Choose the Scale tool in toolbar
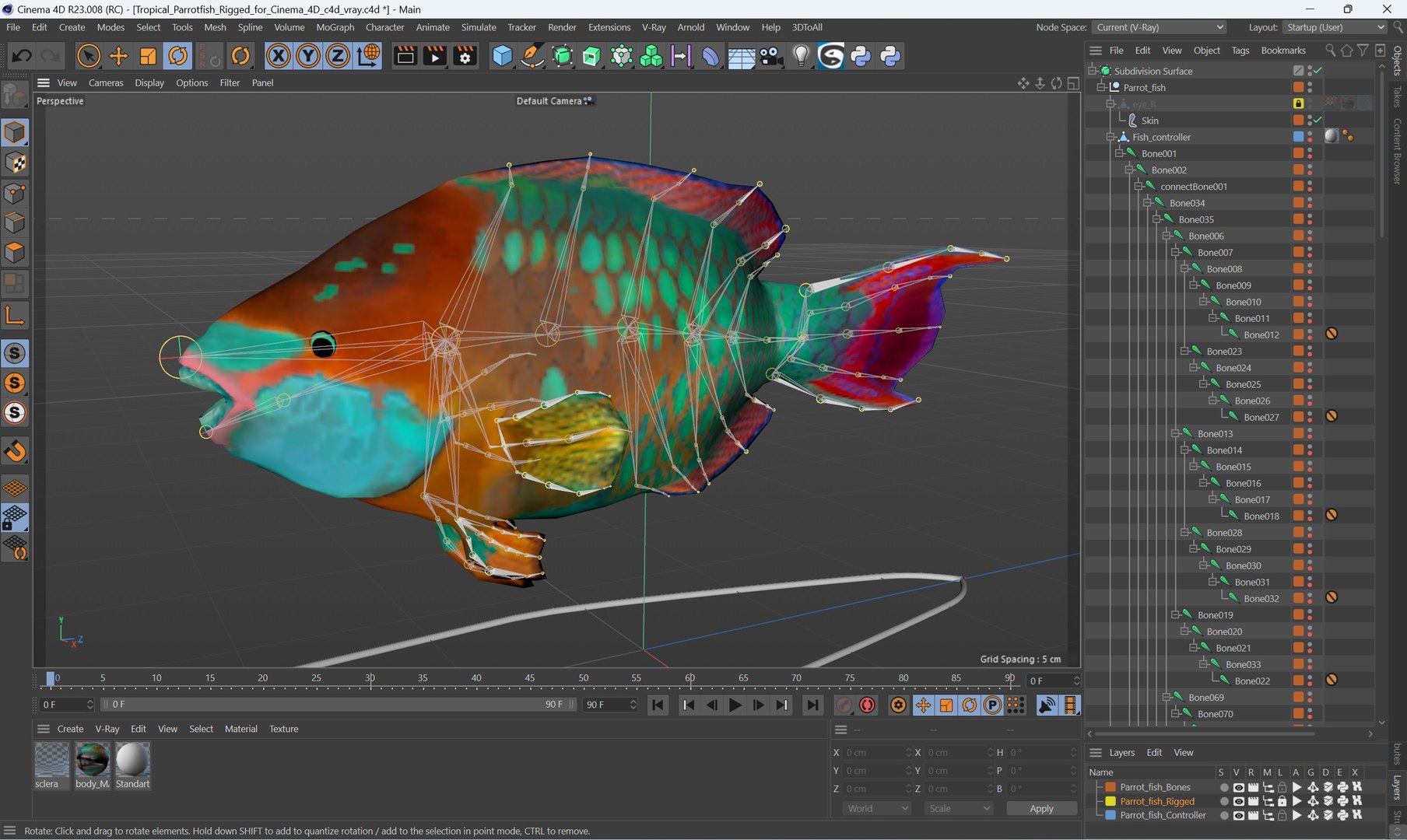 (148, 56)
